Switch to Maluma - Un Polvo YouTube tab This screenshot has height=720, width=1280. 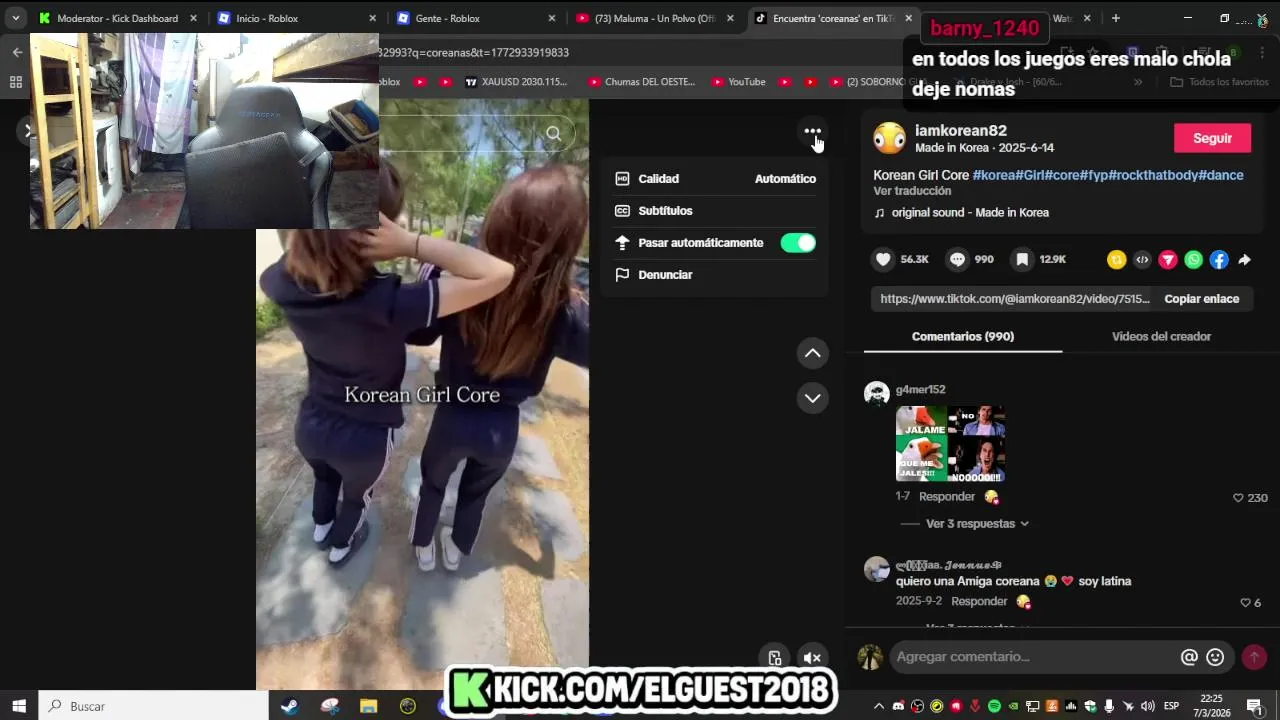(x=656, y=18)
